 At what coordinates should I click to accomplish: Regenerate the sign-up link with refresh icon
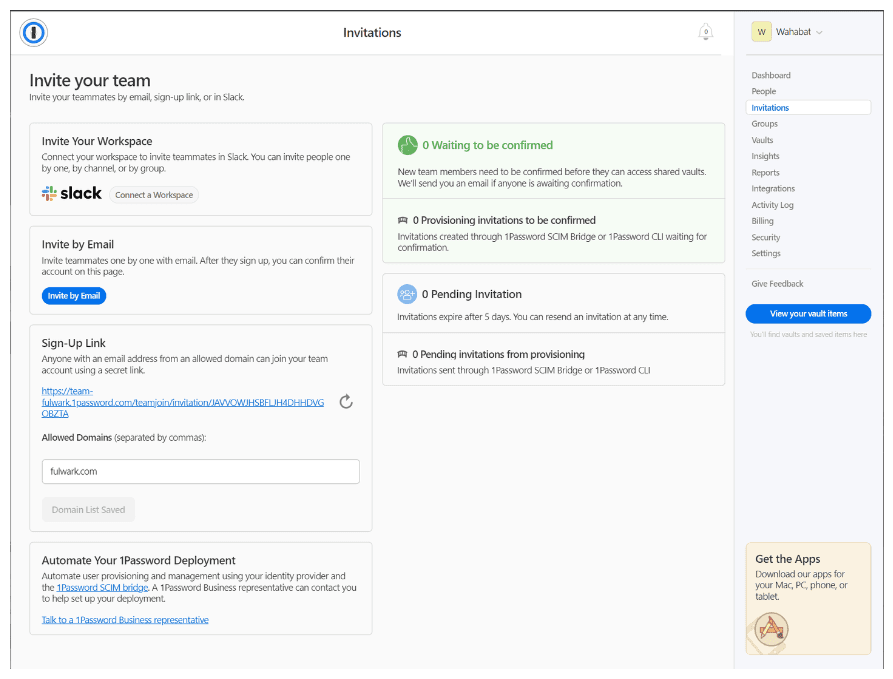tap(346, 402)
